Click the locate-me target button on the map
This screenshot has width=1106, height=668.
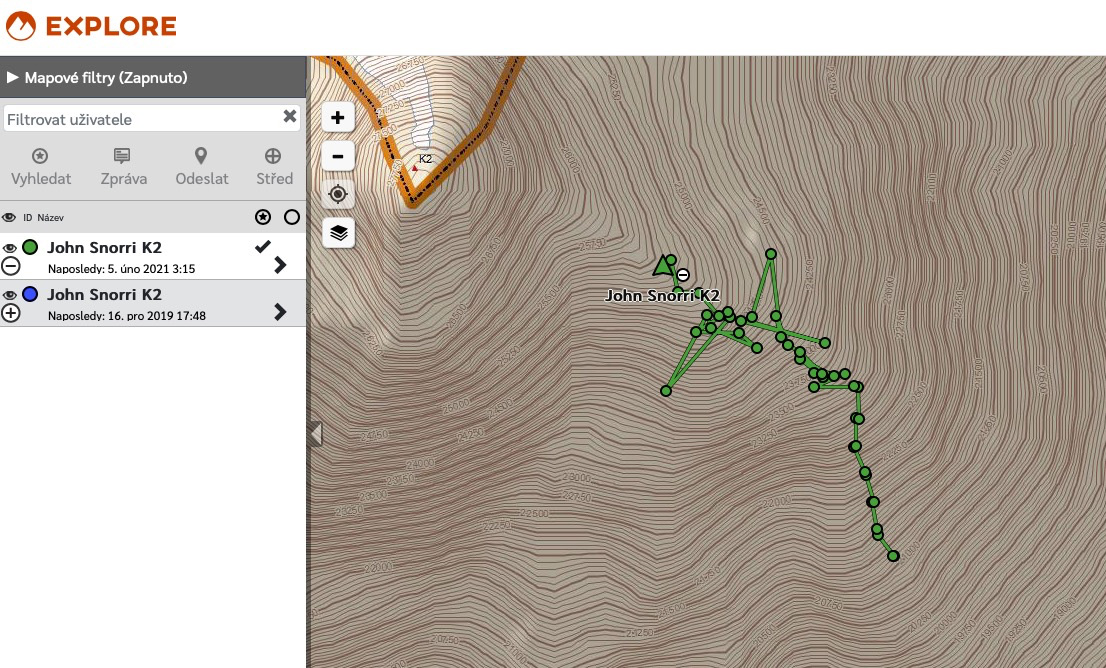(338, 194)
